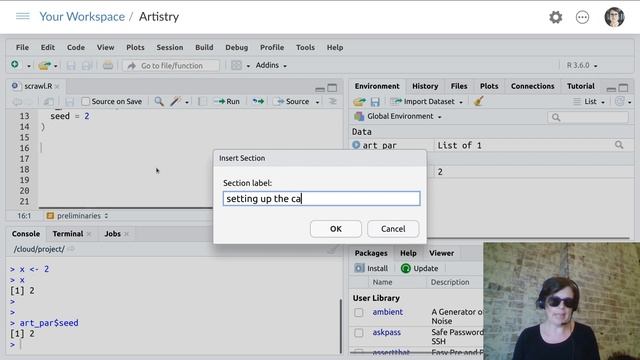Switch to Files tab
Screen dimensions: 640x360
tap(459, 86)
